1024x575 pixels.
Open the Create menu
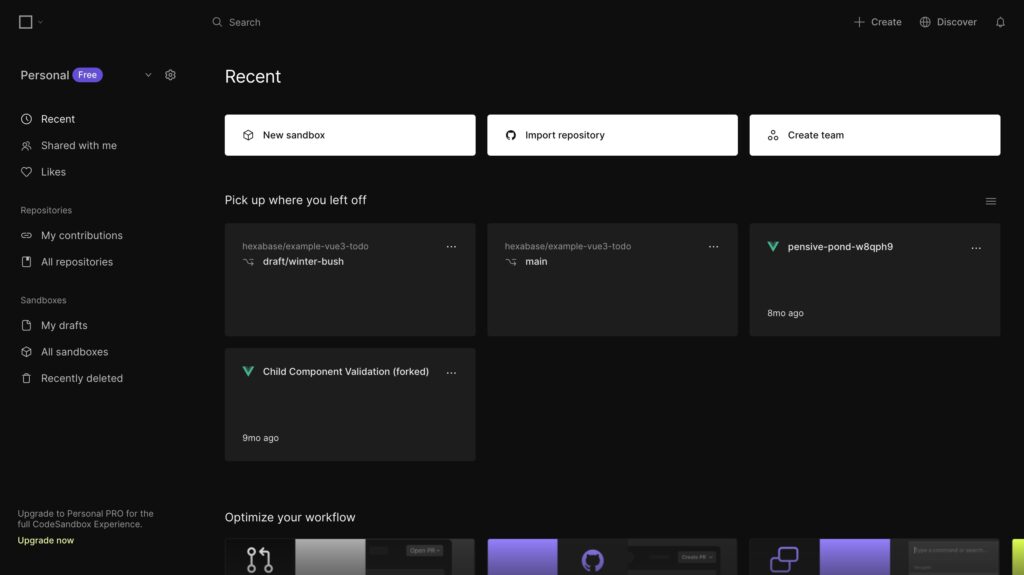tap(877, 22)
